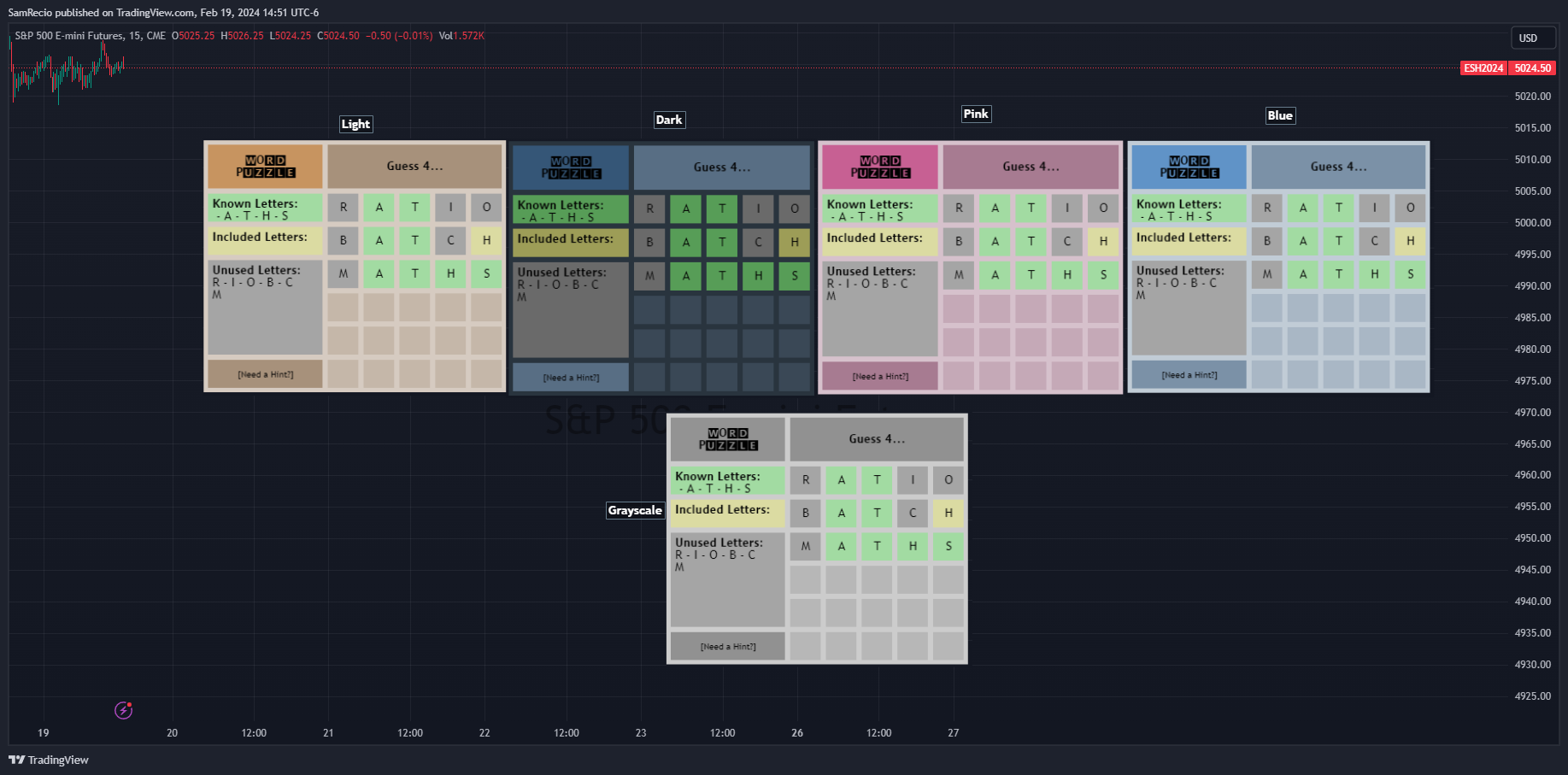Click 'Included Letters' box in Dark puzzle
Screen dimensions: 1568x775
(571, 243)
